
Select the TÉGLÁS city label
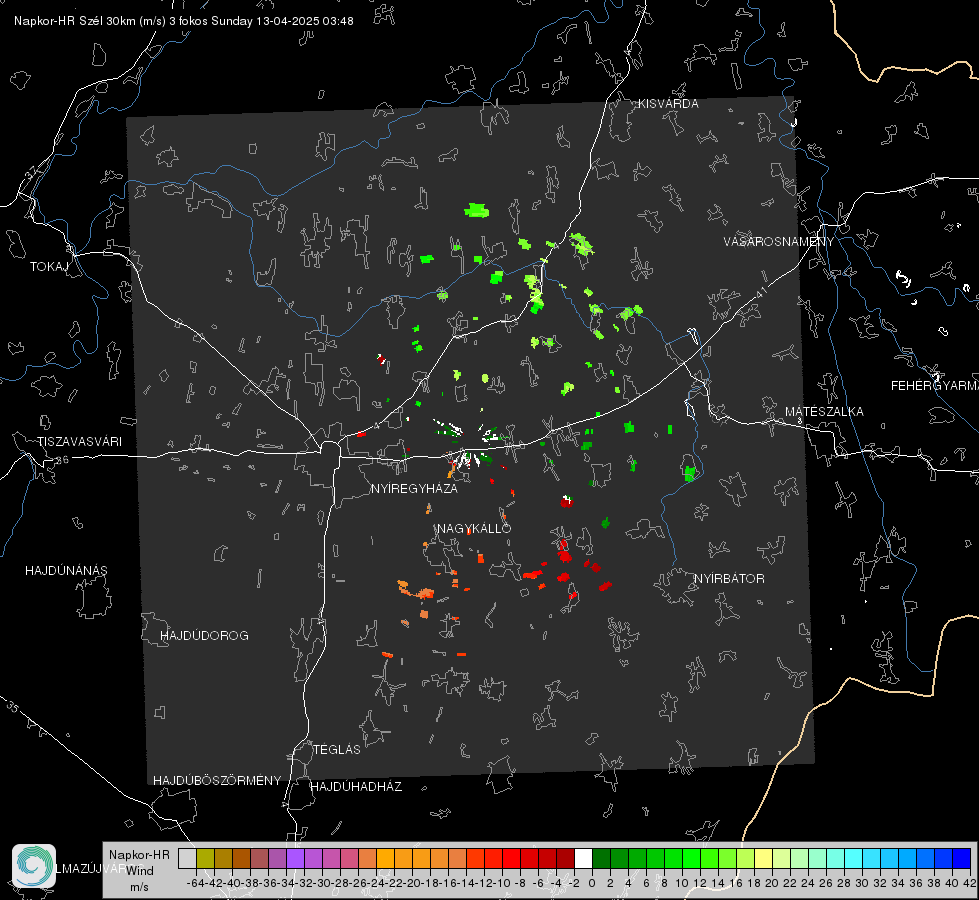(x=337, y=750)
